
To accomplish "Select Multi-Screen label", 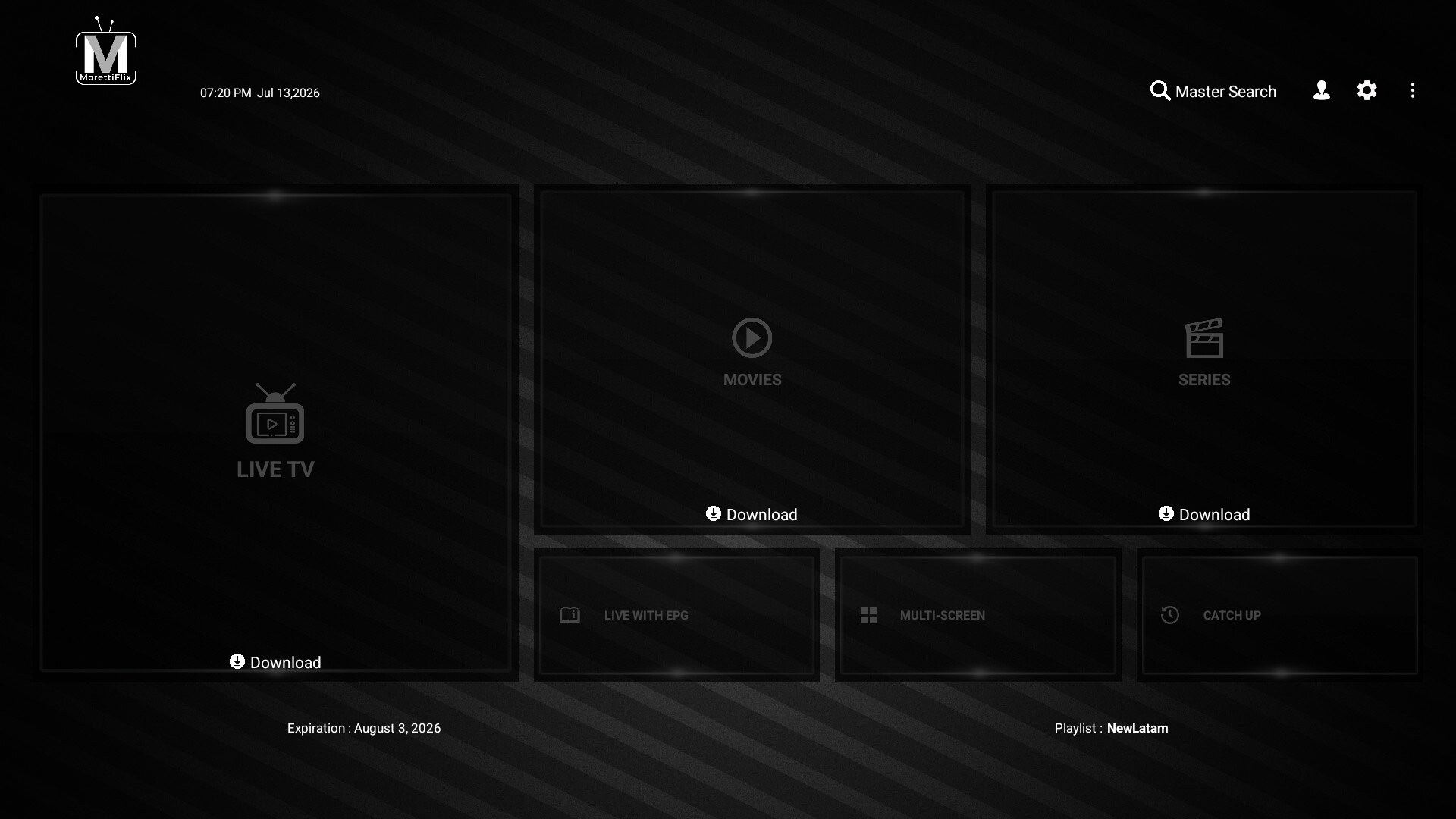I will (x=943, y=616).
